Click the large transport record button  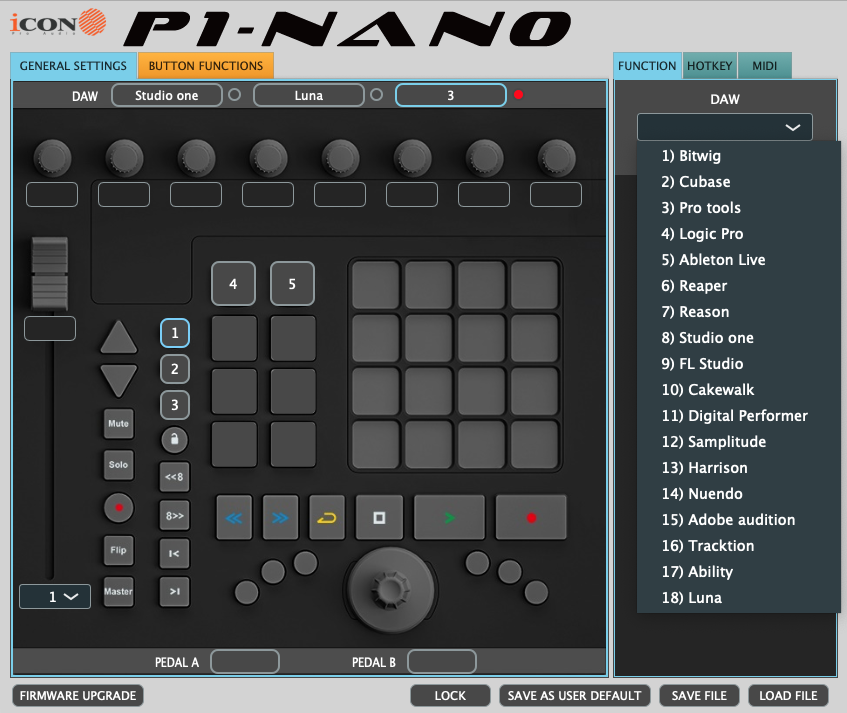[531, 517]
